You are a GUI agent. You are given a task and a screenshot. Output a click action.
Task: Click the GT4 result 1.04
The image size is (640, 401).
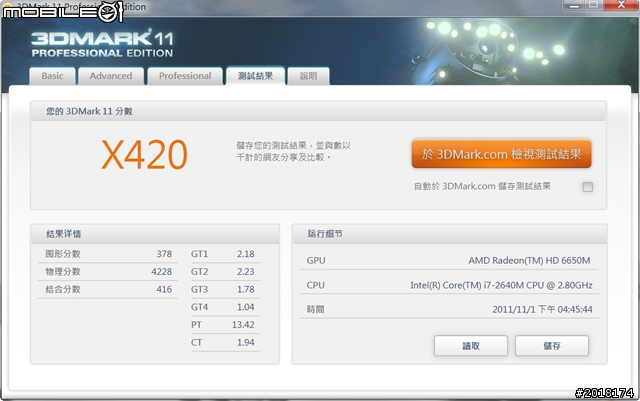pyautogui.click(x=246, y=307)
